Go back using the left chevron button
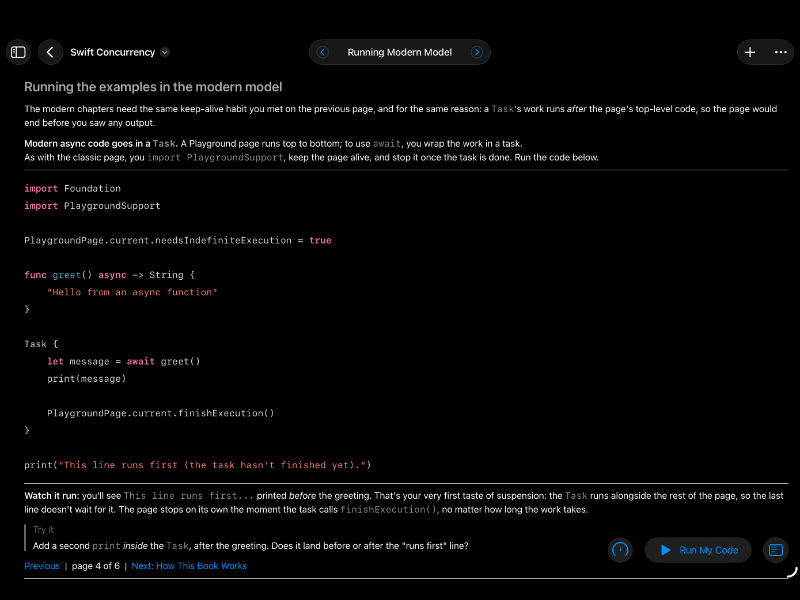 click(50, 52)
